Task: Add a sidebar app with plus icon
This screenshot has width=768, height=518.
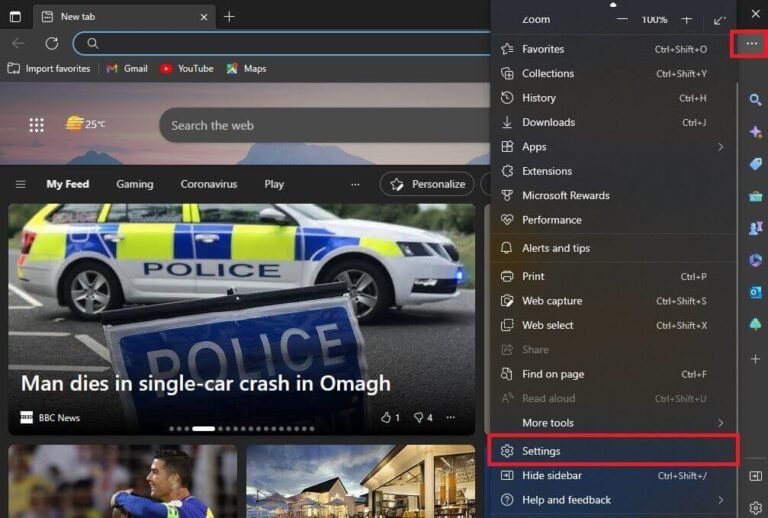Action: point(755,359)
